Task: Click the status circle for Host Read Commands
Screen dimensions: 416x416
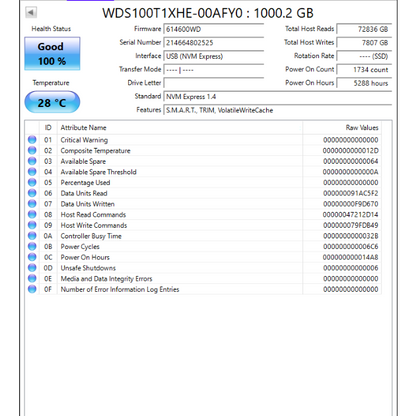Action: tap(32, 214)
